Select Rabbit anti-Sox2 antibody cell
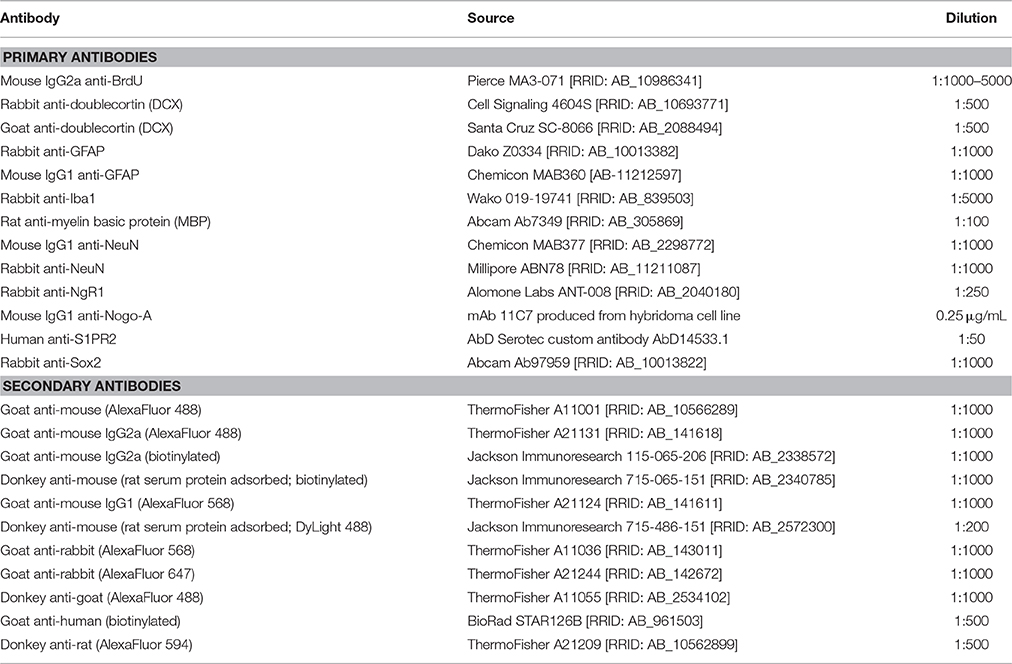This screenshot has width=1012, height=664. (x=50, y=363)
